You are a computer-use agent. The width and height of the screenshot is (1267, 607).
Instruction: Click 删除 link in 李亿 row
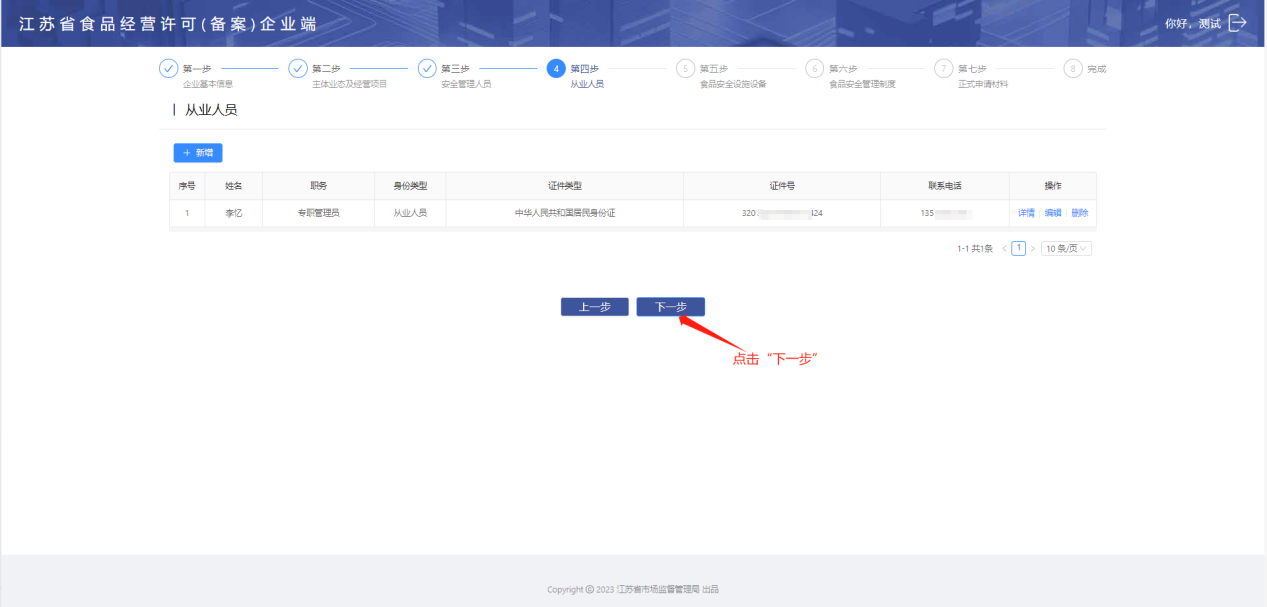1079,213
